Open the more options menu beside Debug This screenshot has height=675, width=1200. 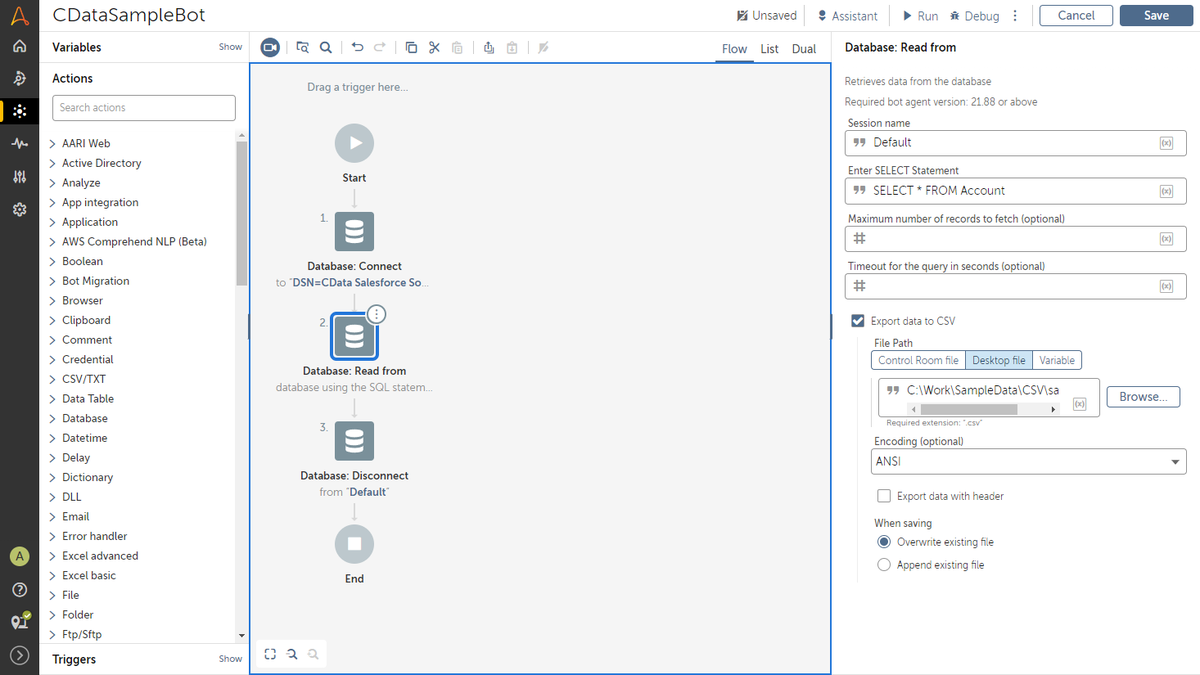[x=1015, y=16]
